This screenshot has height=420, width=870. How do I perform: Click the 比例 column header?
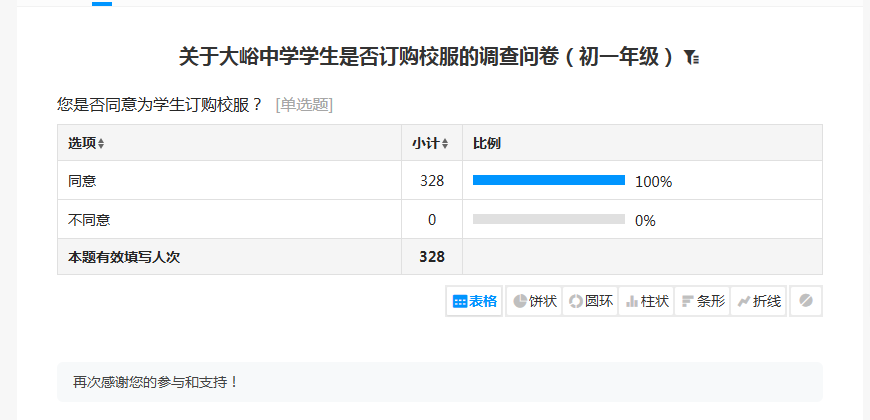point(487,143)
